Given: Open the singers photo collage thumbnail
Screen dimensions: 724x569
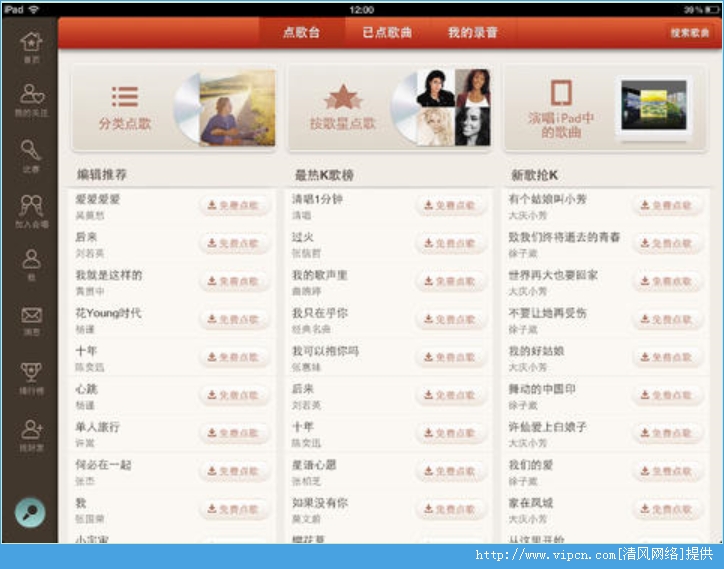Looking at the screenshot, I should [453, 107].
